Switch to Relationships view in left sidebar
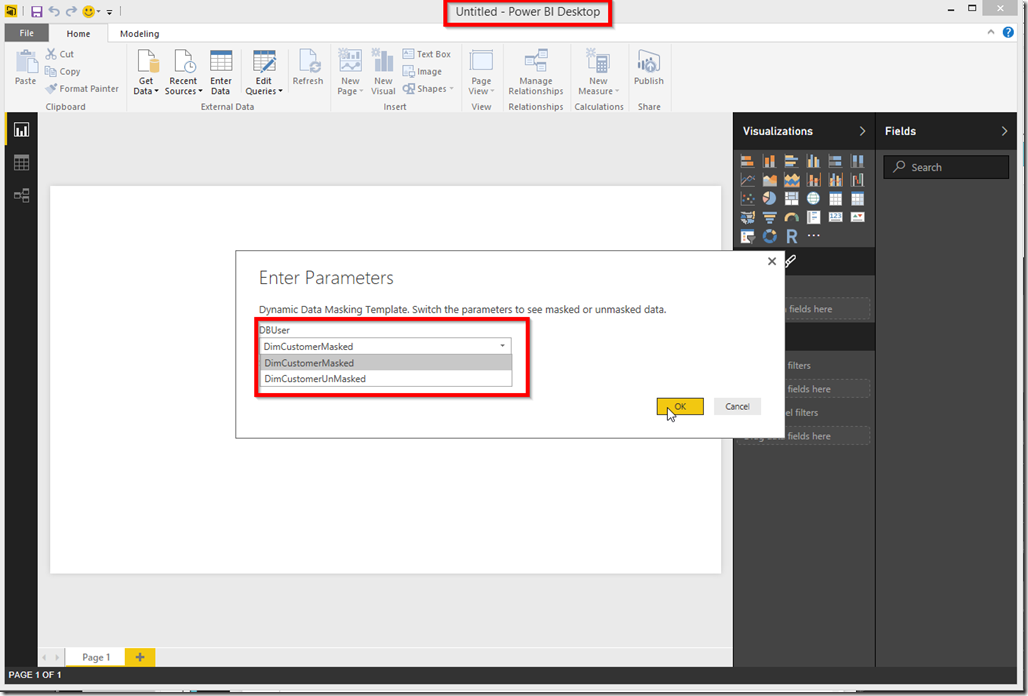This screenshot has width=1028, height=696. click(x=22, y=195)
